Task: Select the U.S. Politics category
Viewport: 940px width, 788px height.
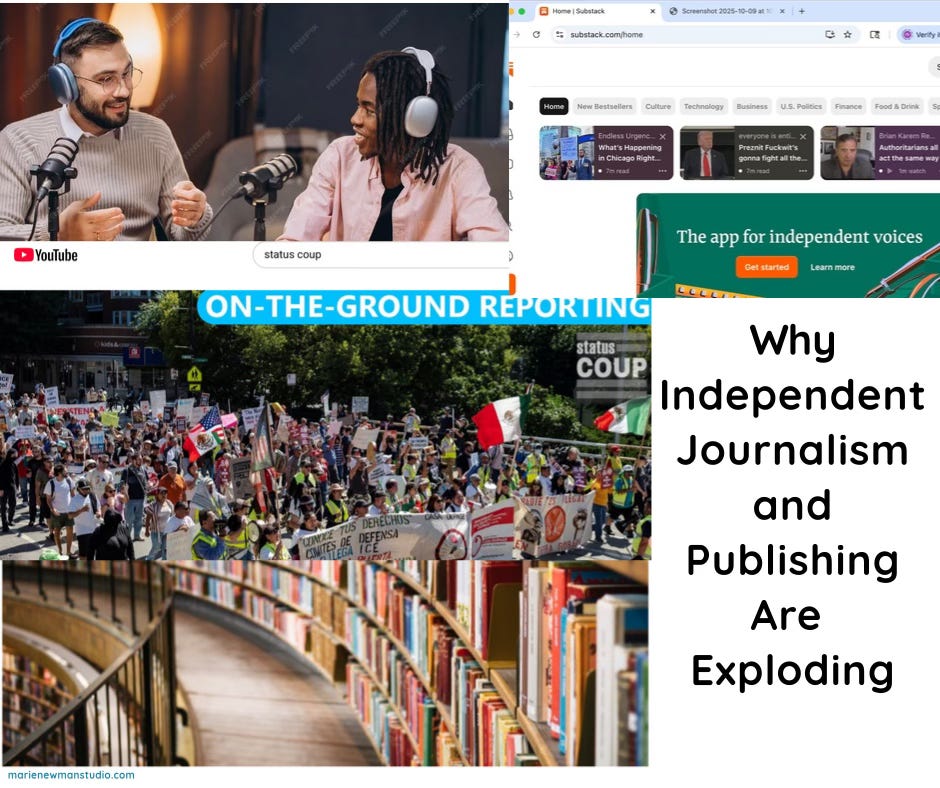Action: pos(801,106)
